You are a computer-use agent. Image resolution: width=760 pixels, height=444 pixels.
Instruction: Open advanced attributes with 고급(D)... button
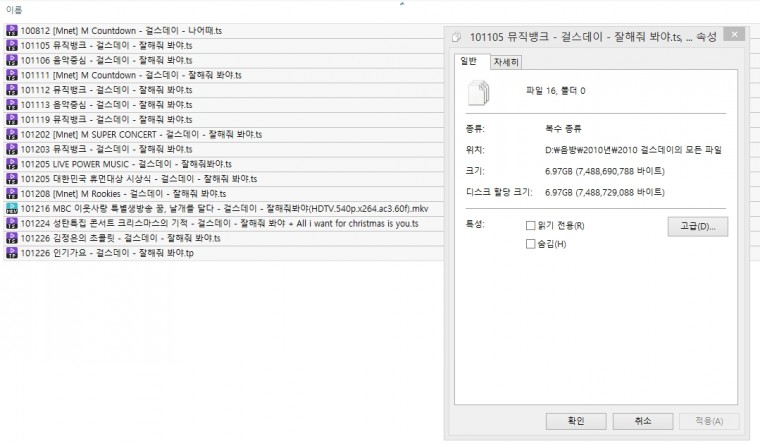pyautogui.click(x=697, y=226)
